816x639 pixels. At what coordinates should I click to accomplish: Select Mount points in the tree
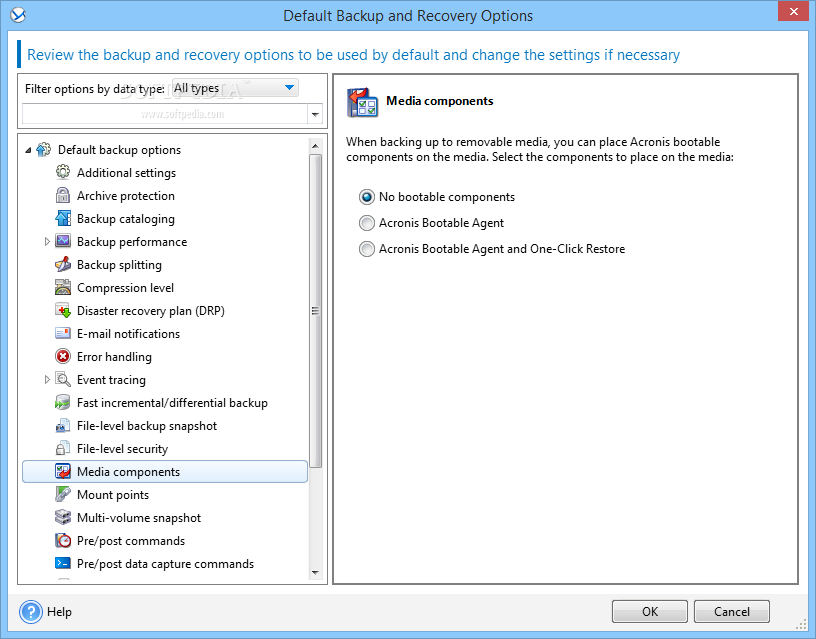(x=113, y=495)
